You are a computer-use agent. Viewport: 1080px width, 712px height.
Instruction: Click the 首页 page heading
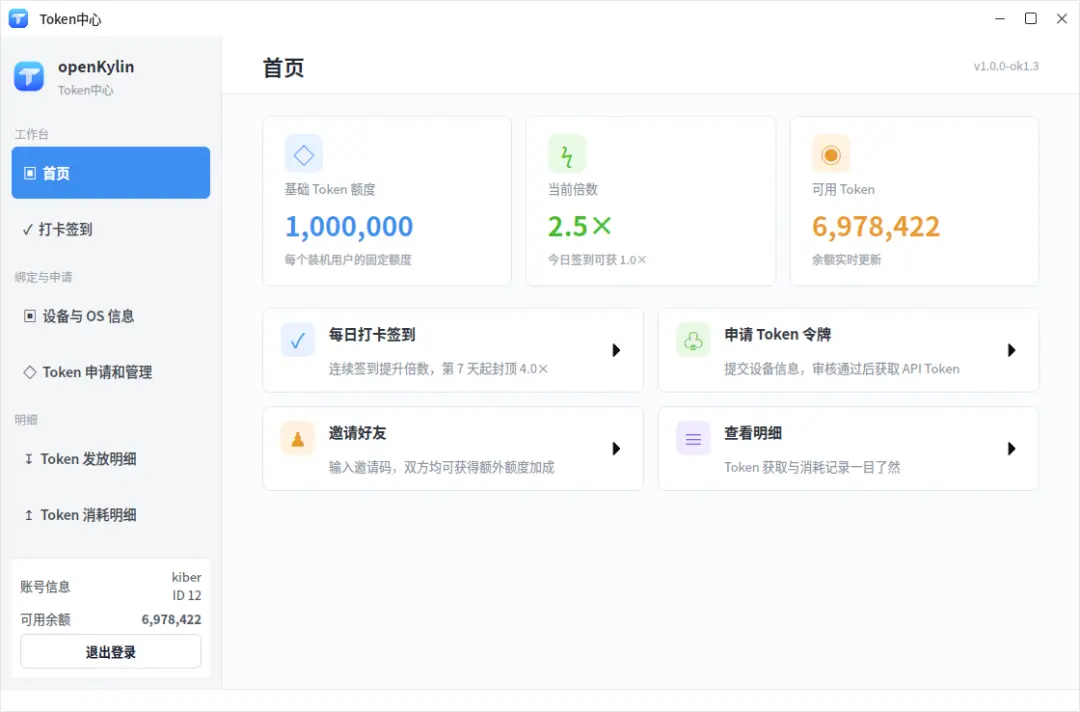pyautogui.click(x=283, y=68)
